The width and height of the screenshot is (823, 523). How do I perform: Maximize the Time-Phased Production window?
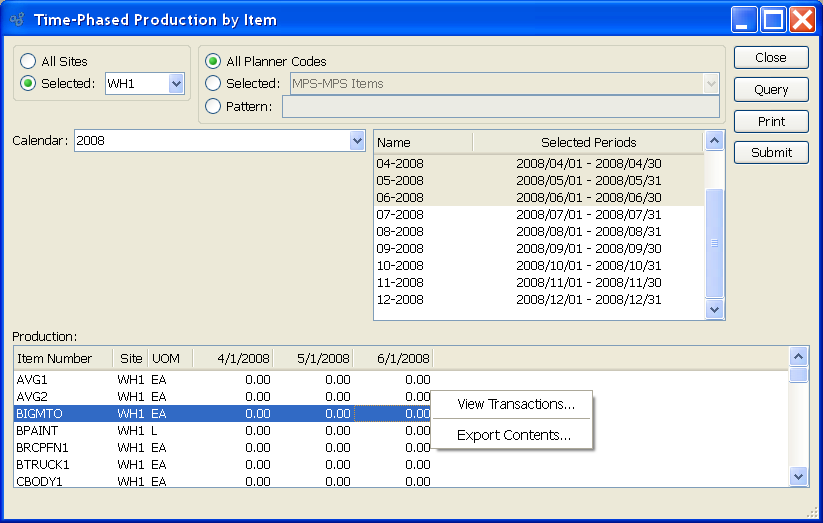774,19
